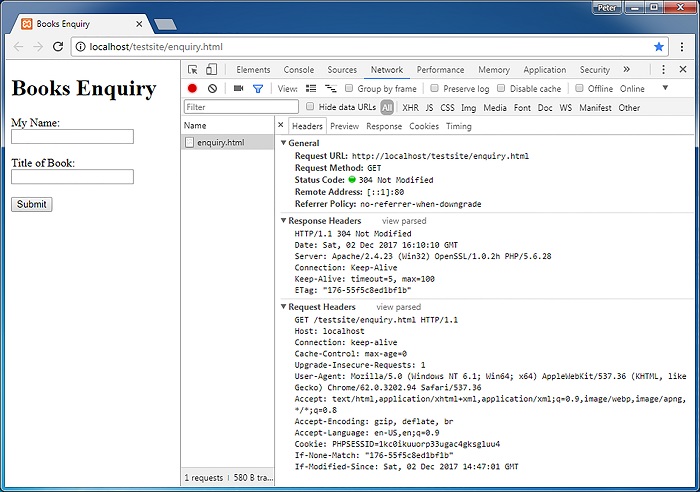Click the browser forward arrow
The width and height of the screenshot is (700, 492).
pyautogui.click(x=38, y=46)
